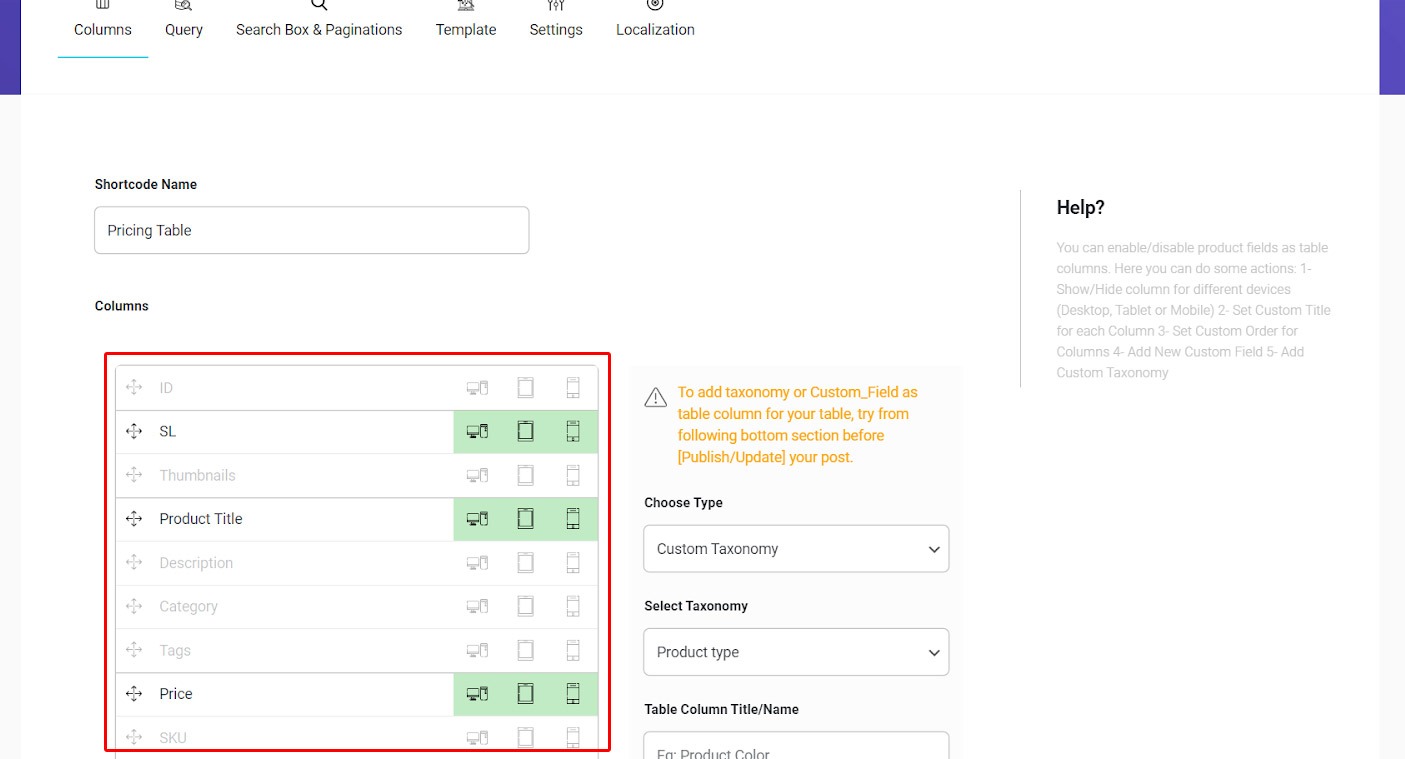Screen dimensions: 1405x759
Task: Toggle desktop visibility for ID column
Action: pos(477,387)
